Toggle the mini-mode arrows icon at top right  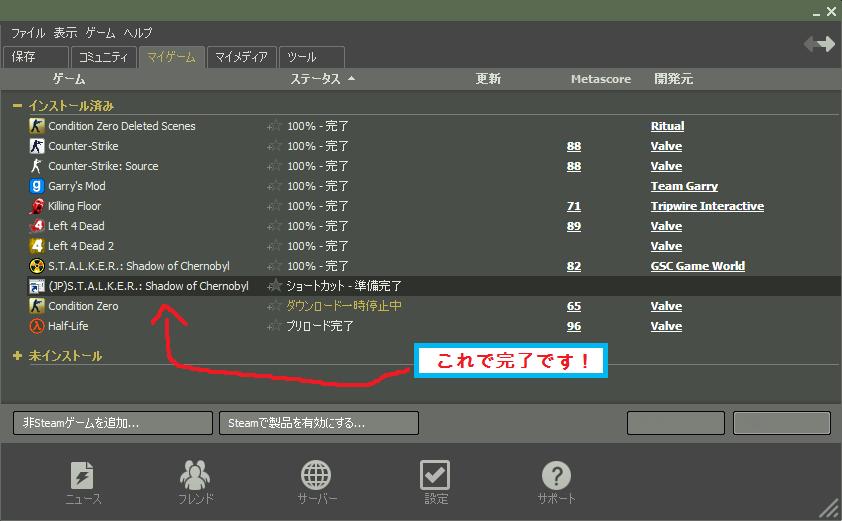coord(819,45)
